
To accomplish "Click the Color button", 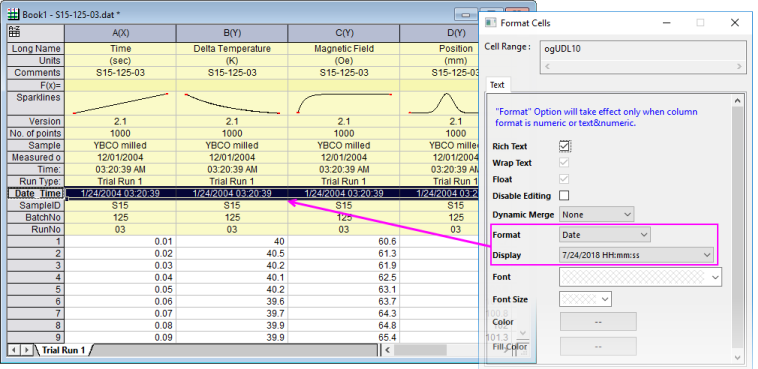I will click(x=598, y=322).
